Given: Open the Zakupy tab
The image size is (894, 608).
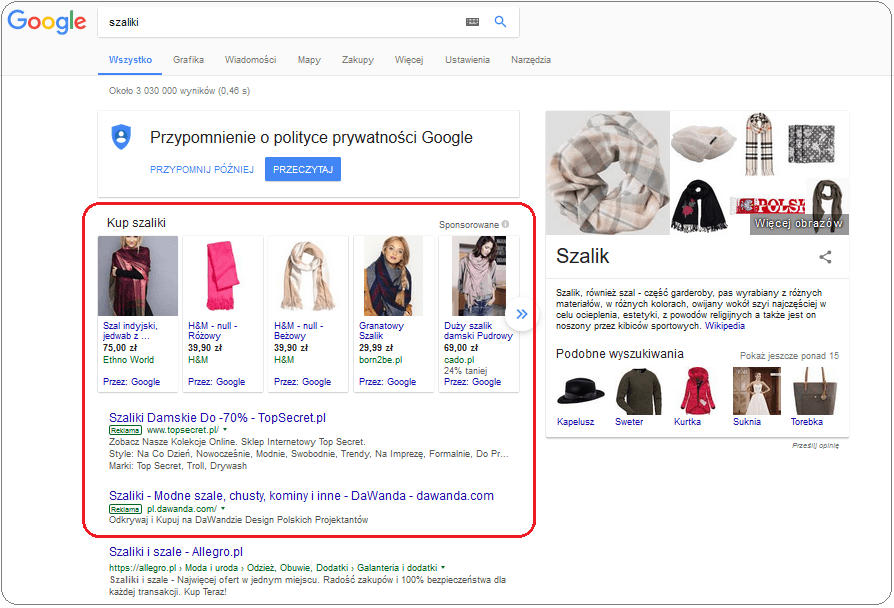Looking at the screenshot, I should [x=357, y=60].
